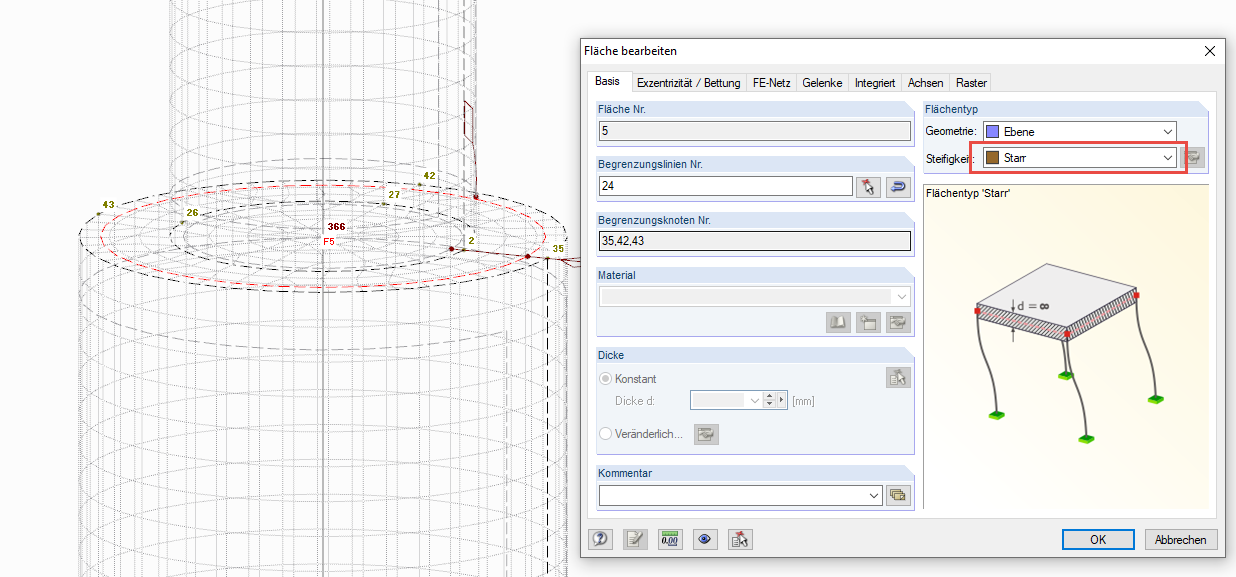Click the edit notes pencil icon
1236x577 pixels.
(x=635, y=539)
